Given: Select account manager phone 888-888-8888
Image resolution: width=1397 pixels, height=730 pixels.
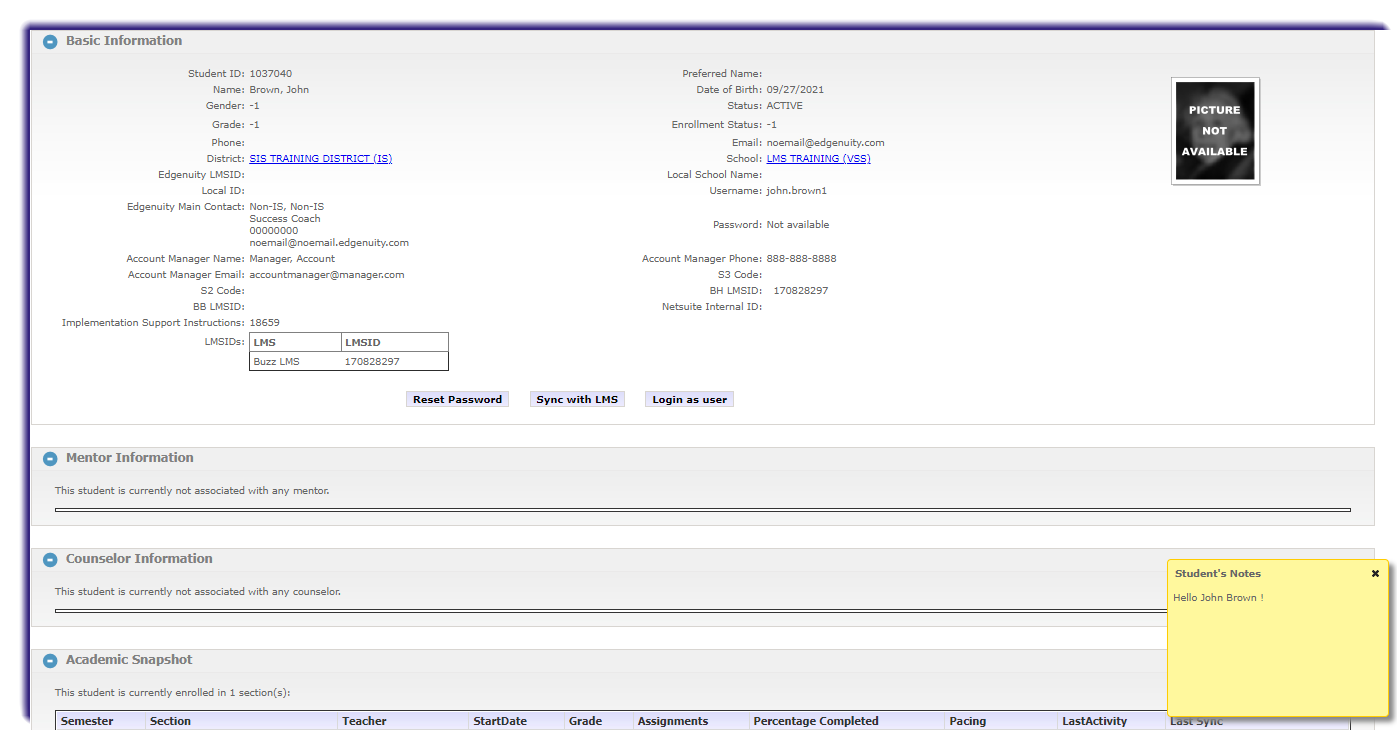Looking at the screenshot, I should tap(802, 259).
